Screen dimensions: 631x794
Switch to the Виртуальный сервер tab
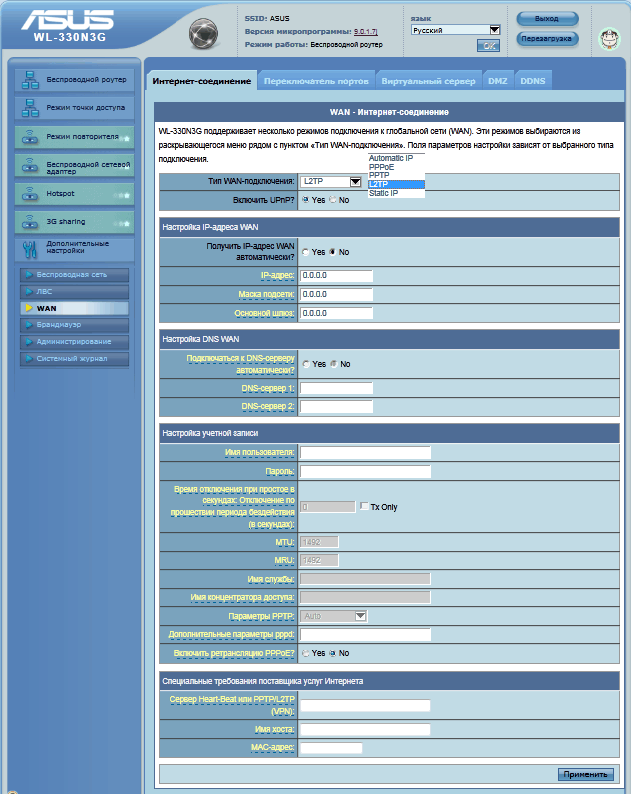point(428,81)
